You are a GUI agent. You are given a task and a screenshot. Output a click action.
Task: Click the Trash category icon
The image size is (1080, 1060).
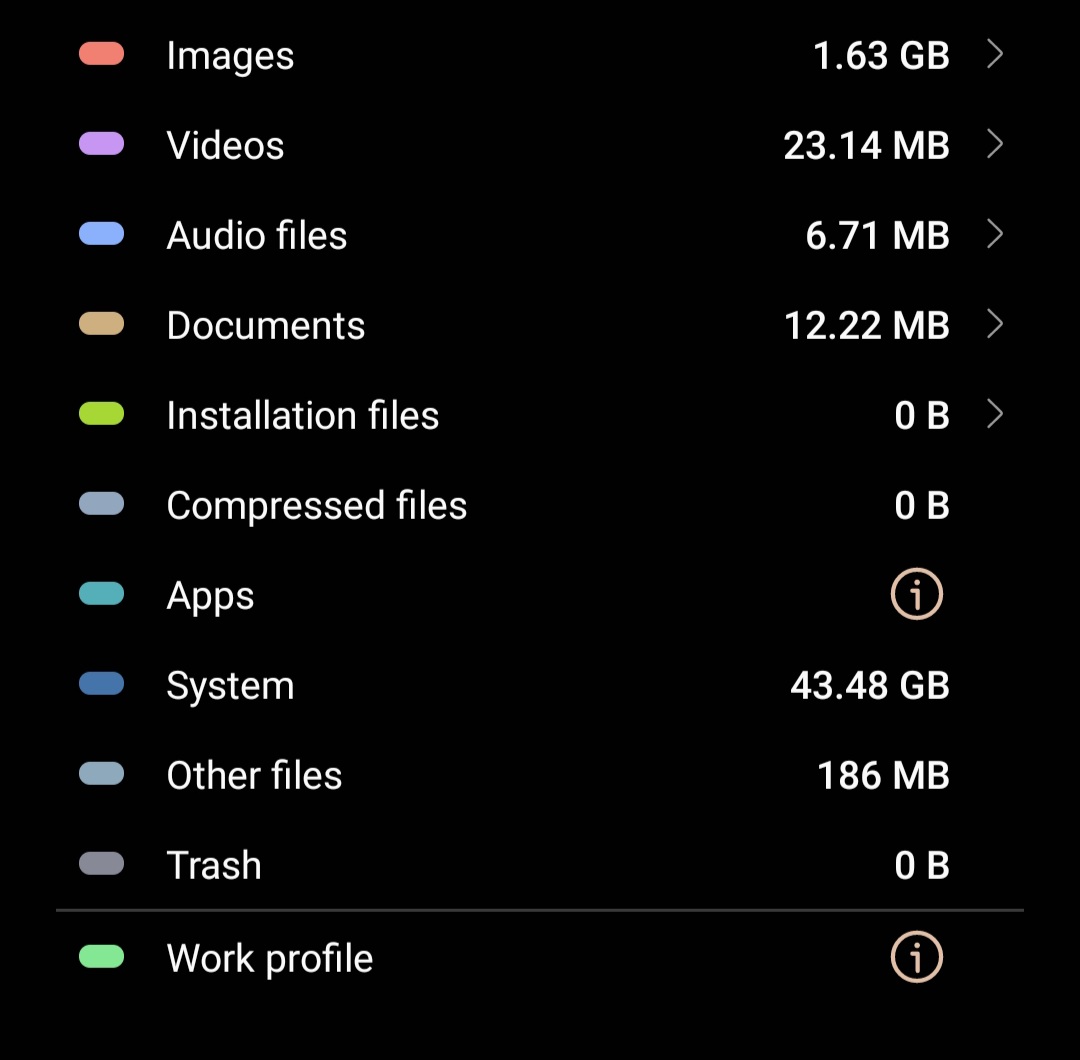[101, 864]
